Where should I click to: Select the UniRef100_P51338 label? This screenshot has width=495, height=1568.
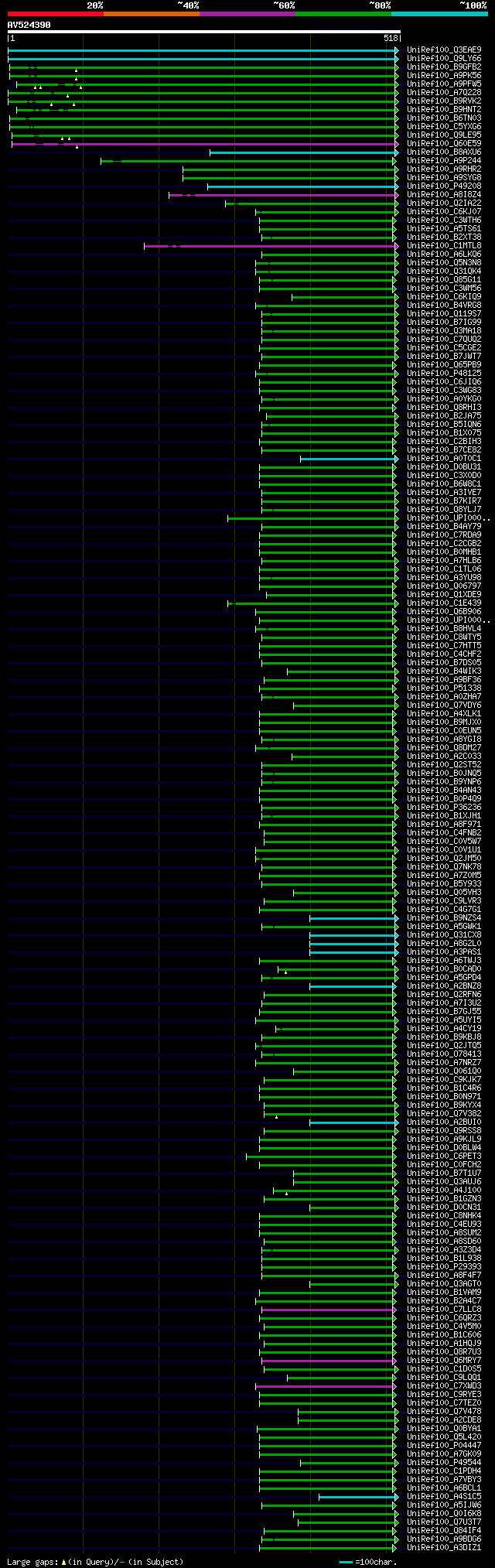tap(444, 688)
